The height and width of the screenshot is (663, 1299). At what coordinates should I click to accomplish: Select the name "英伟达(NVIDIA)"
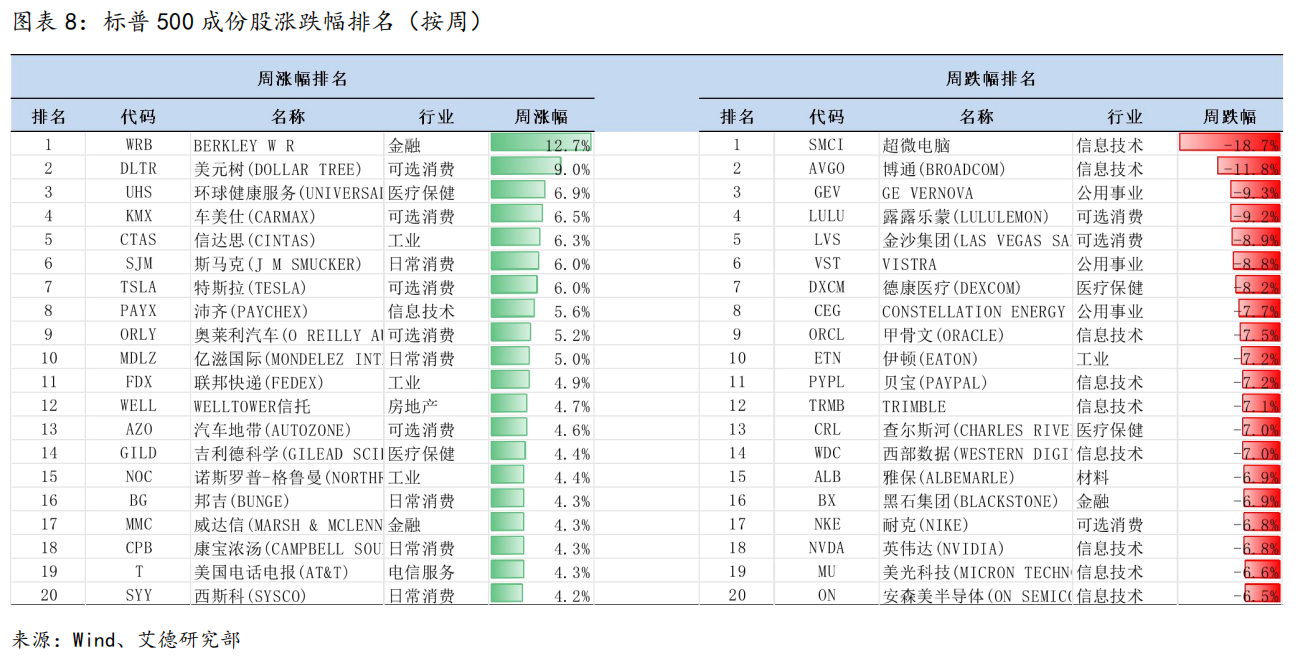click(942, 549)
